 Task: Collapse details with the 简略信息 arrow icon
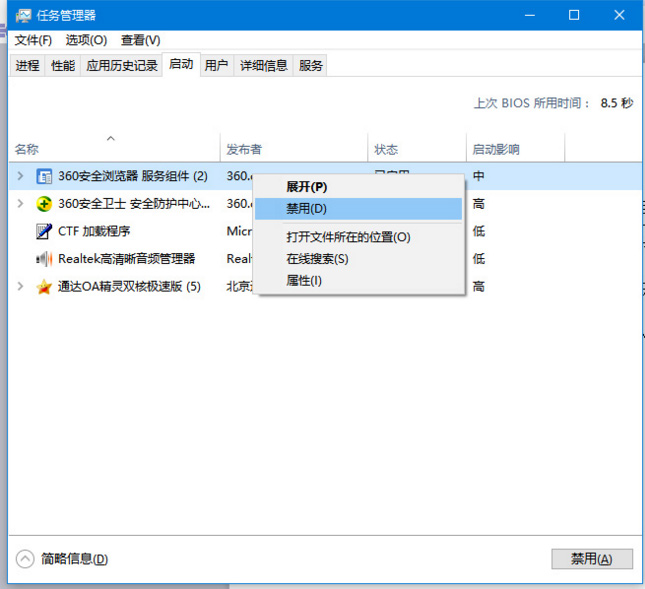point(25,559)
